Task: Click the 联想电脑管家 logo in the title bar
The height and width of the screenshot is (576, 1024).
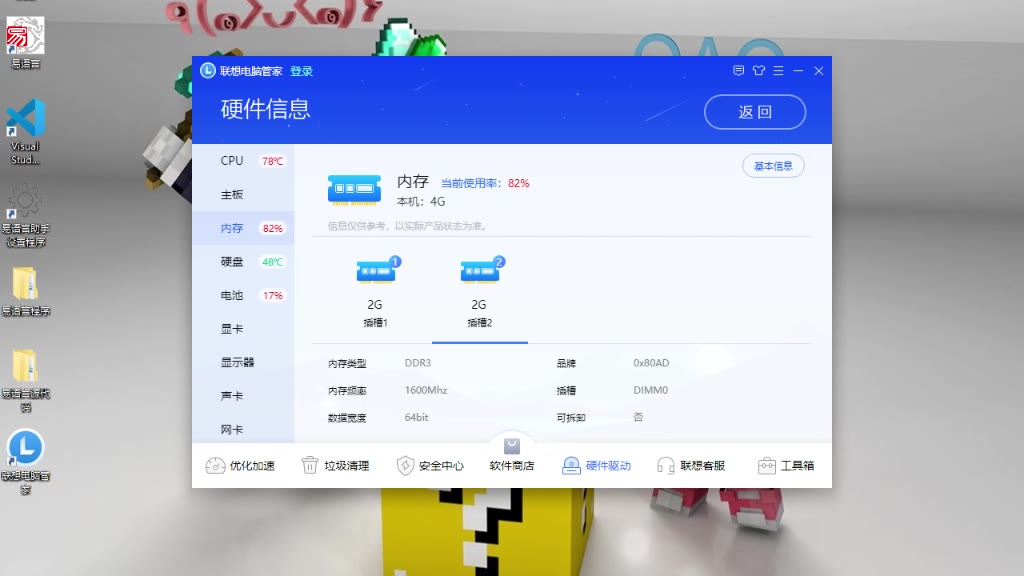Action: [x=208, y=71]
